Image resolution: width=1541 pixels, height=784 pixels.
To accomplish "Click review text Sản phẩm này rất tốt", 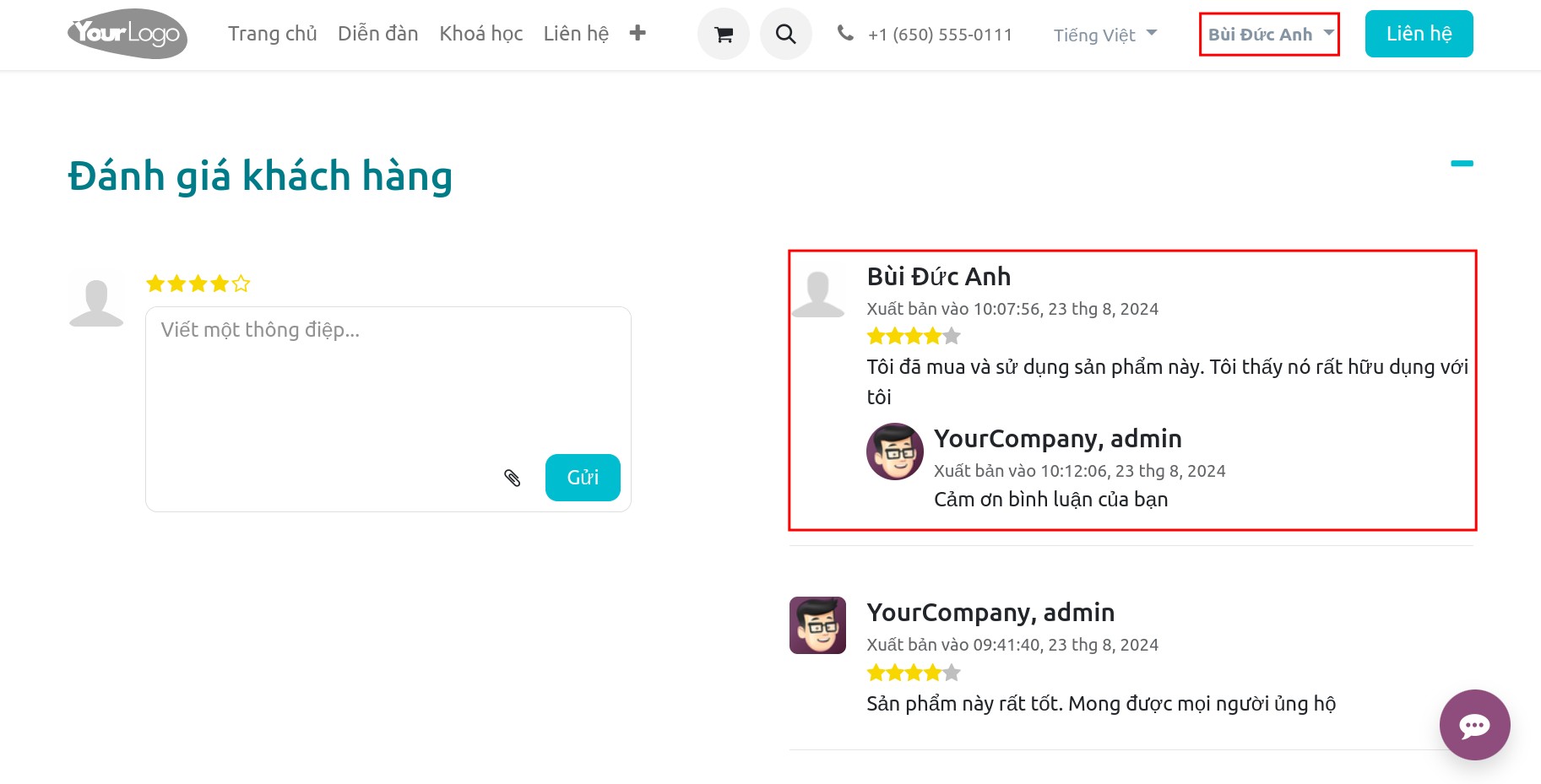I will (1101, 704).
